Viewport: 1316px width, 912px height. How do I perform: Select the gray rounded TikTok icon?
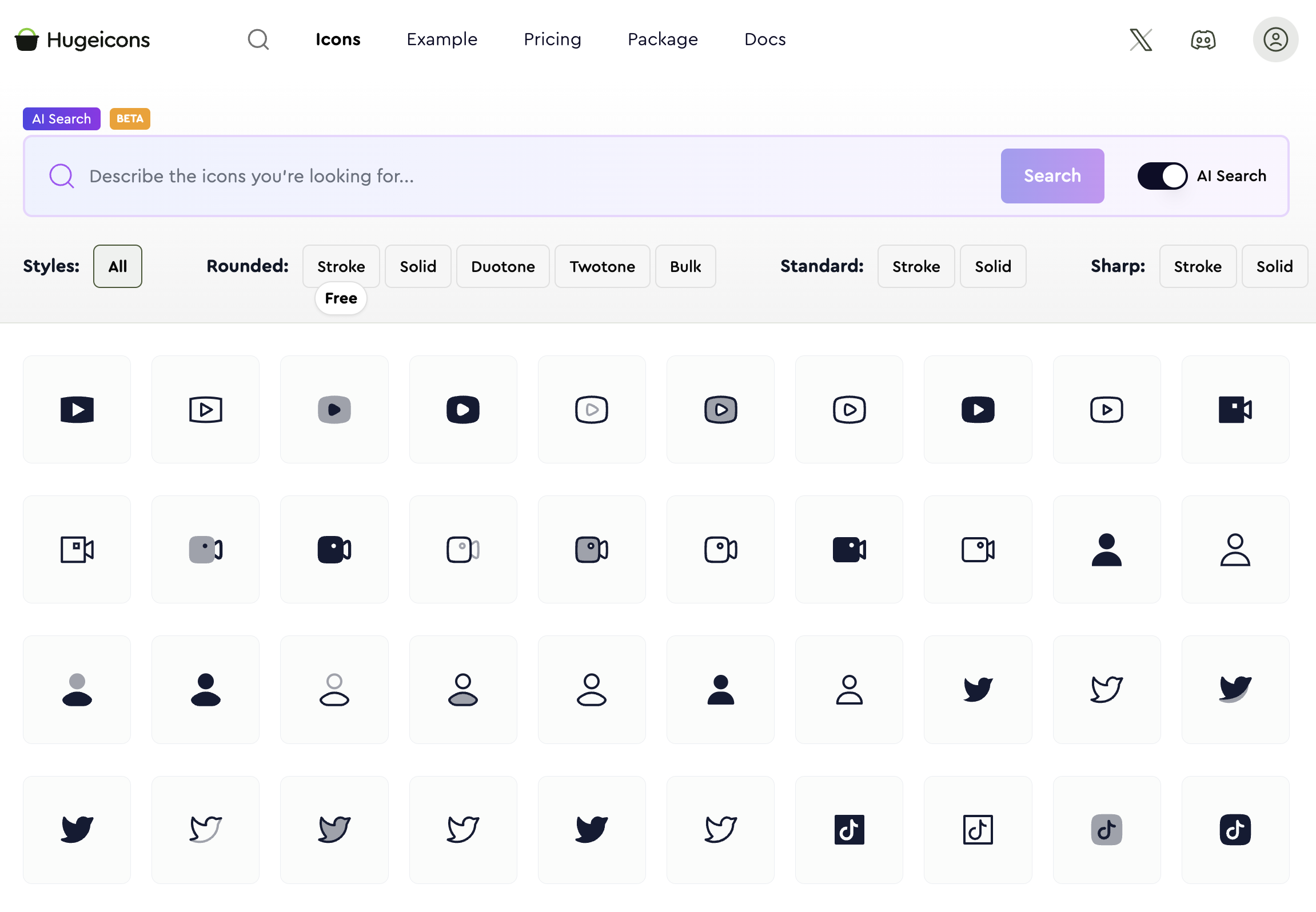[1107, 830]
